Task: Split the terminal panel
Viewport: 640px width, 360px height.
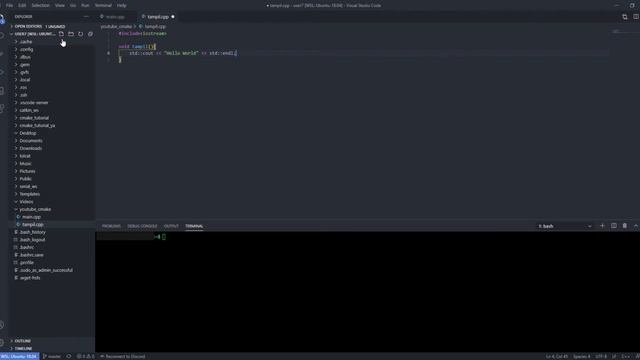Action: click(613, 226)
